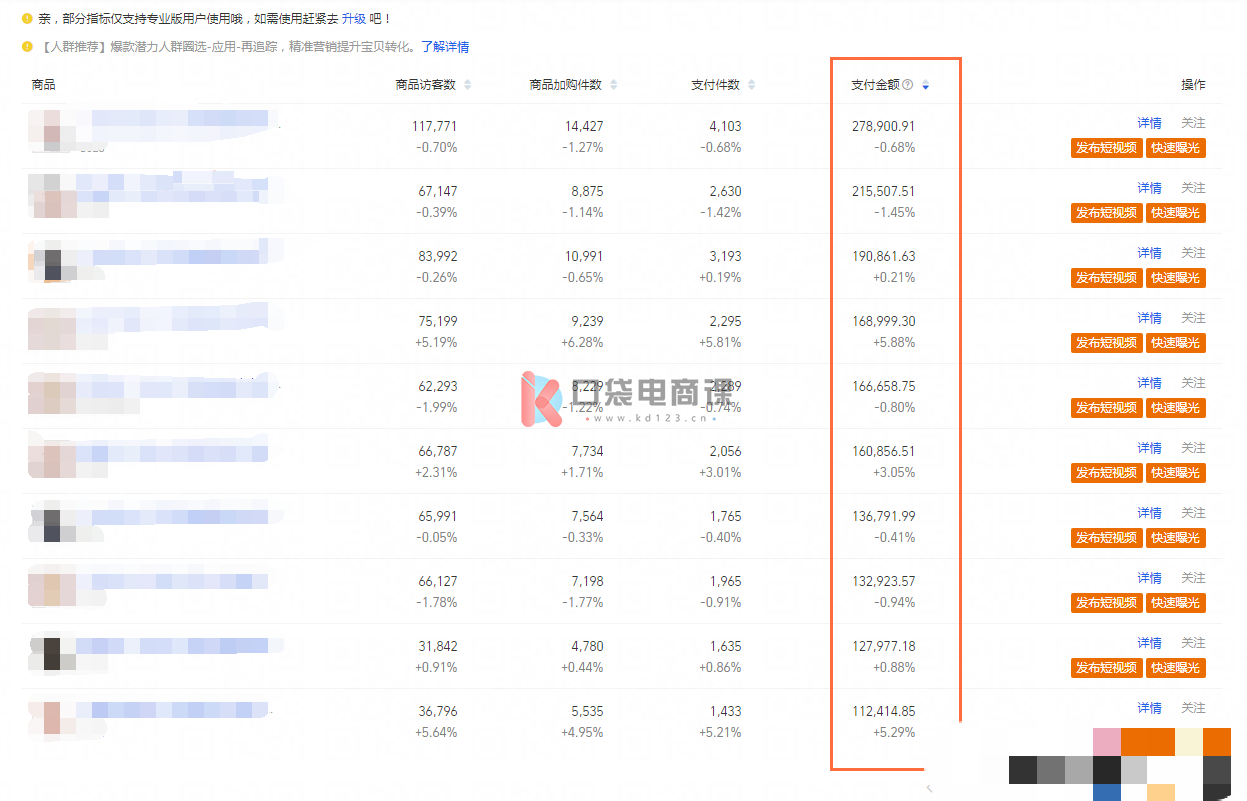The image size is (1247, 801).
Task: Open 了解详情 link in 人群推荐 notice
Action: [x=444, y=47]
